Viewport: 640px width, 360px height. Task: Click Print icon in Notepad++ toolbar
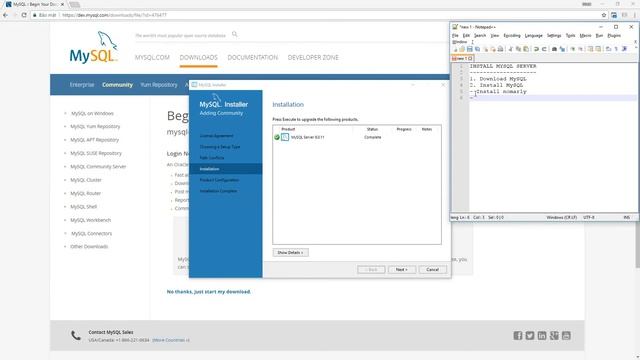(x=500, y=49)
